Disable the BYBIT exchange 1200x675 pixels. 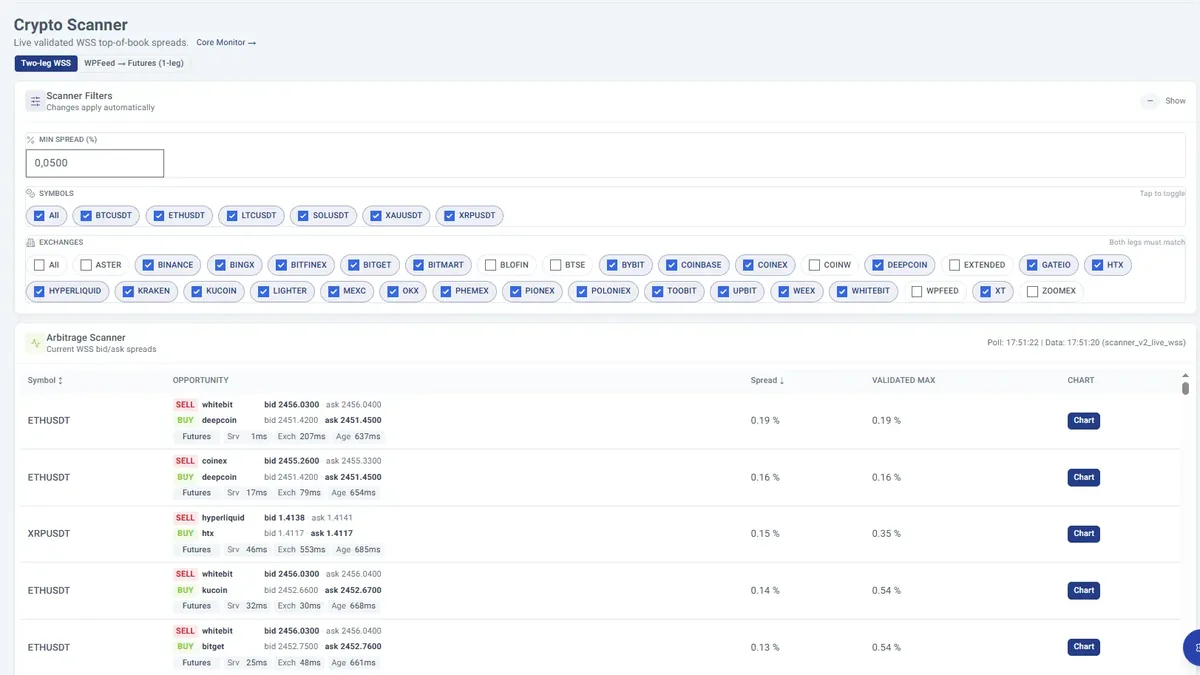tap(611, 265)
